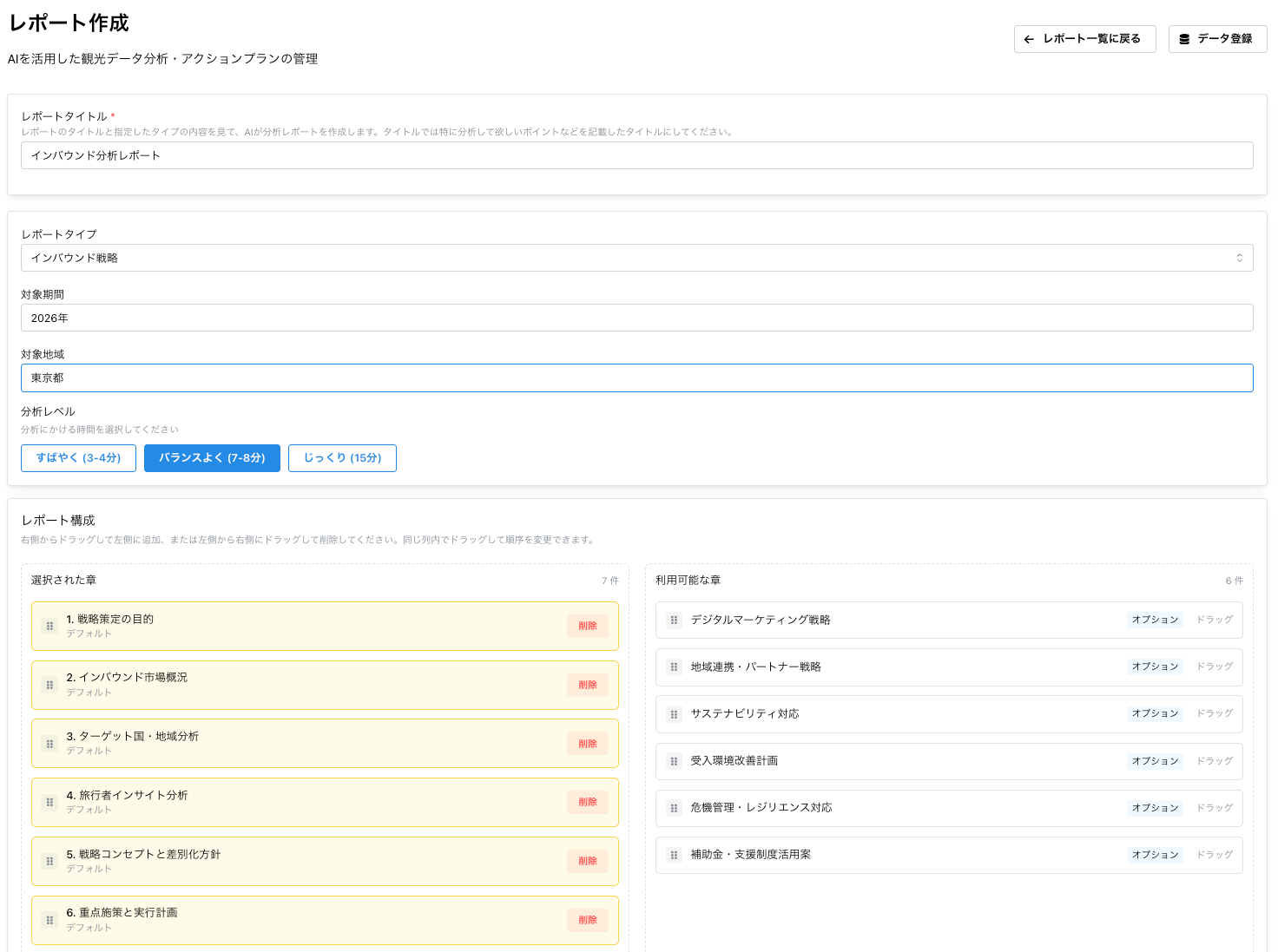This screenshot has width=1278, height=952.
Task: Click available chapter サステナビリティ対応
Action: point(745,713)
